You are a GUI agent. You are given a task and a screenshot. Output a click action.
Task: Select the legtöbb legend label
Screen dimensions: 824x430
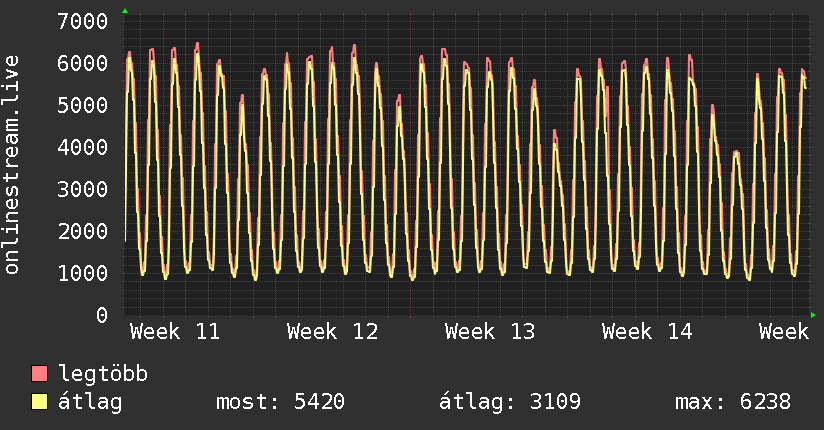tap(103, 374)
